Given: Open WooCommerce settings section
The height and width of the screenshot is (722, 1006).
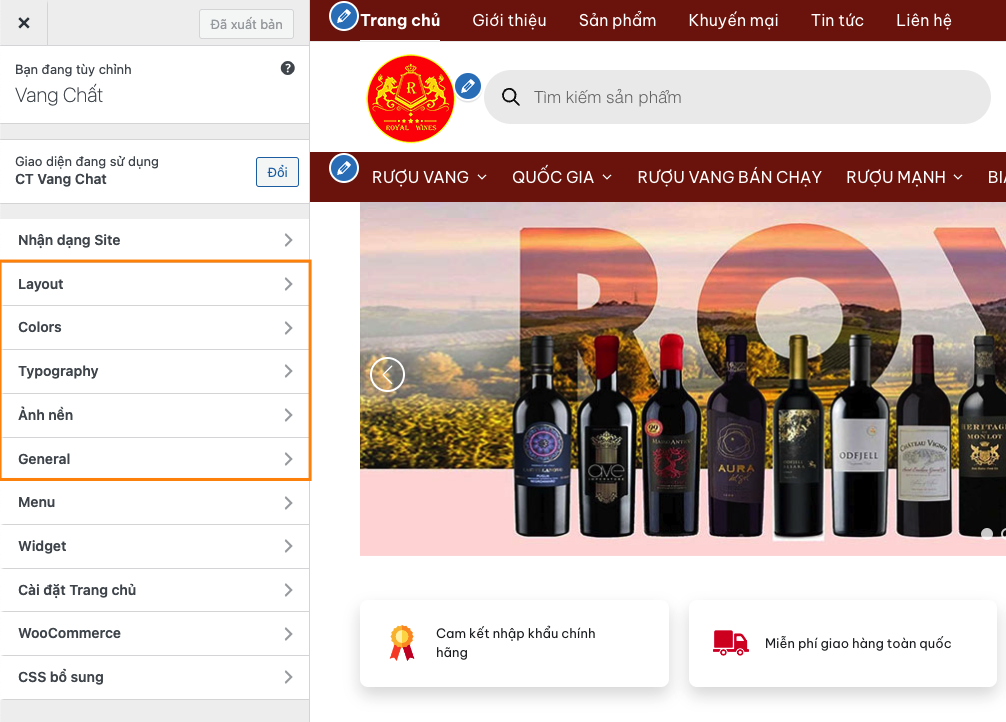Looking at the screenshot, I should pyautogui.click(x=155, y=633).
